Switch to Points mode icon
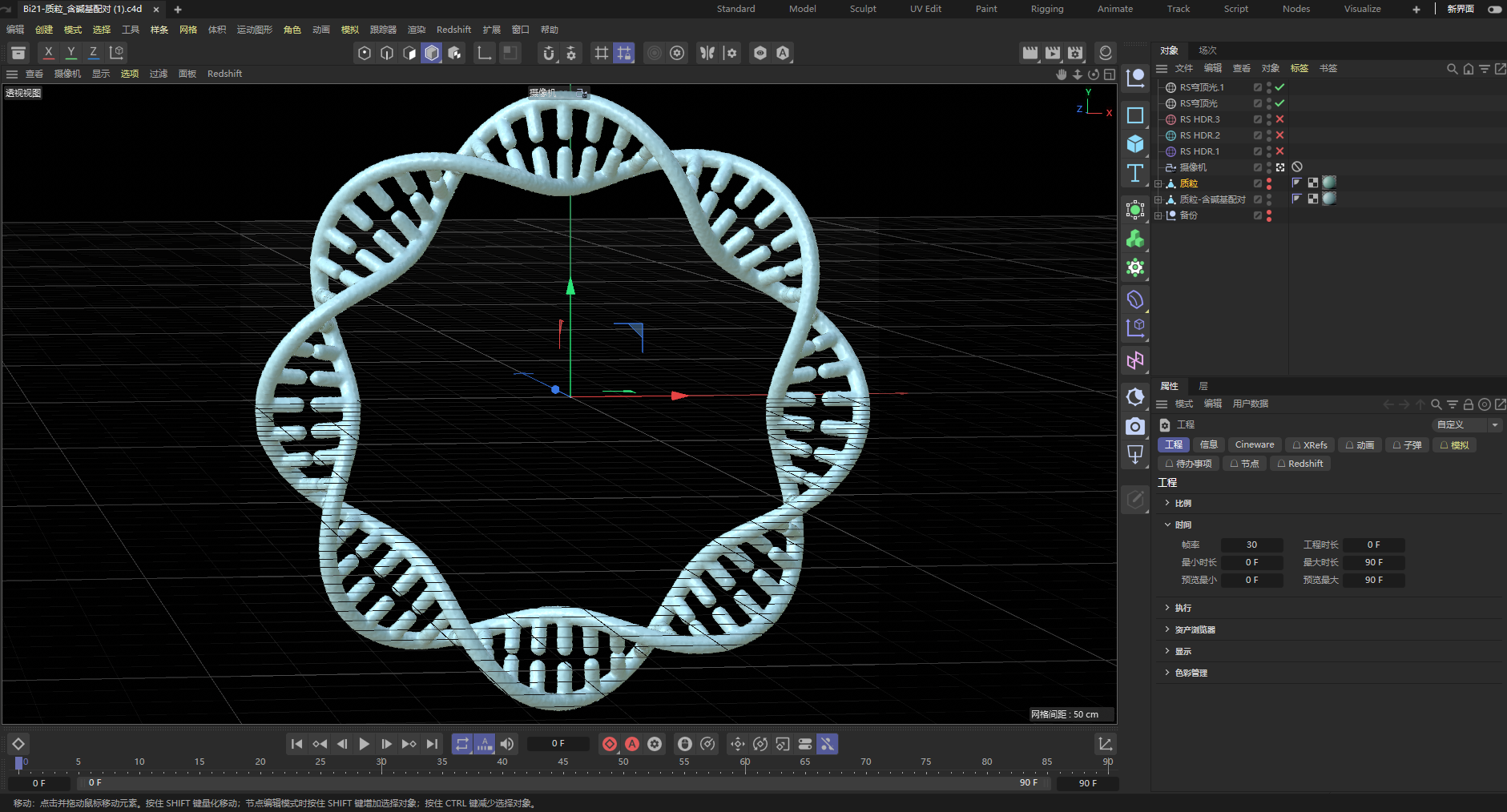This screenshot has height=812, width=1507. tap(365, 53)
